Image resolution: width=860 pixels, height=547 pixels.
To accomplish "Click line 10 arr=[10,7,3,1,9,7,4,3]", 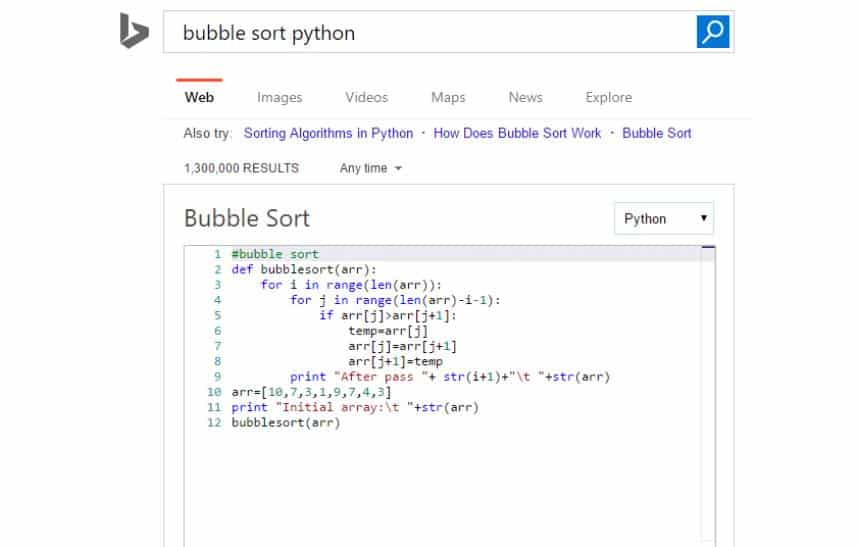I will tap(312, 392).
